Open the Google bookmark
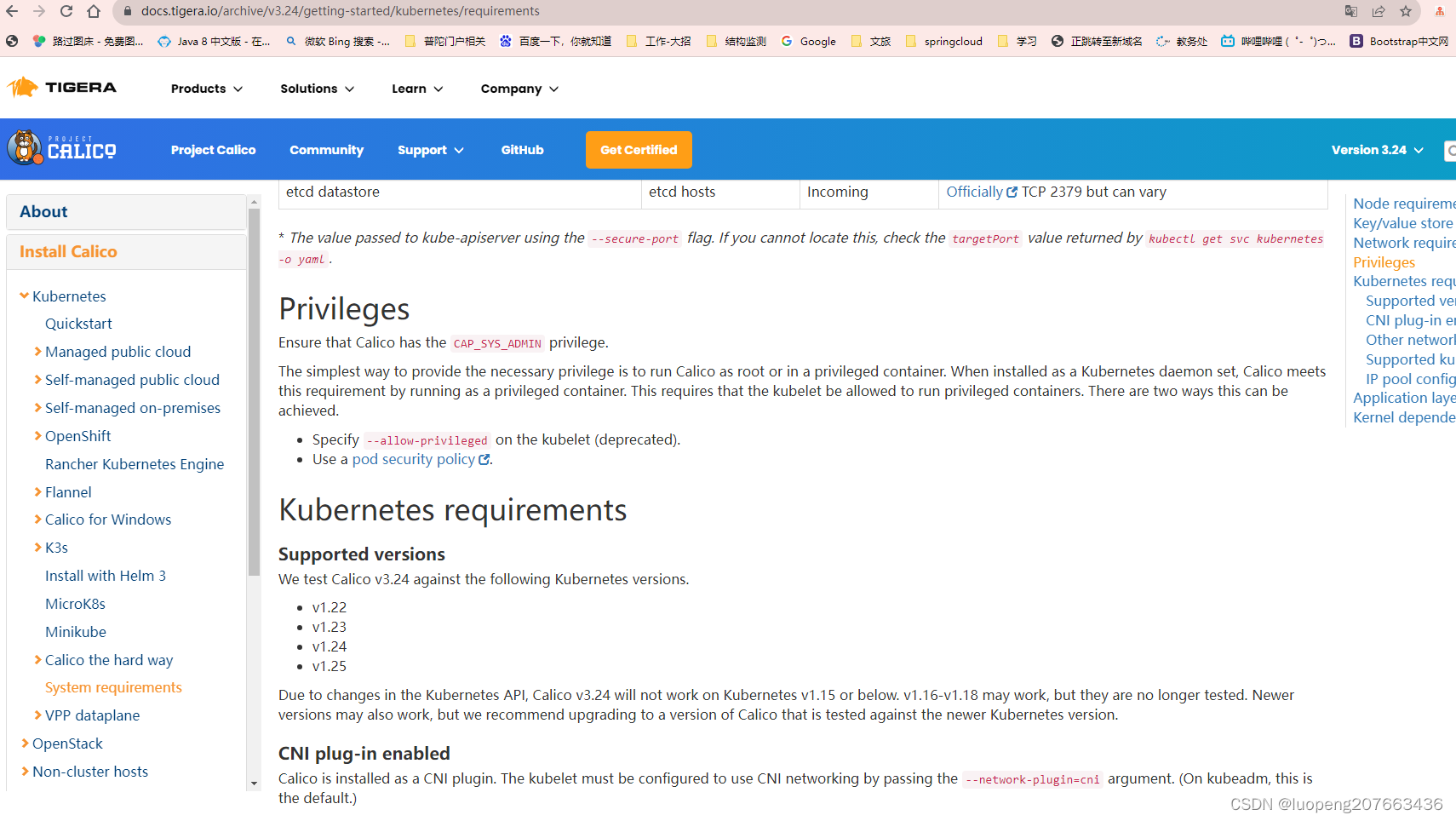This screenshot has height=821, width=1456. tap(809, 41)
